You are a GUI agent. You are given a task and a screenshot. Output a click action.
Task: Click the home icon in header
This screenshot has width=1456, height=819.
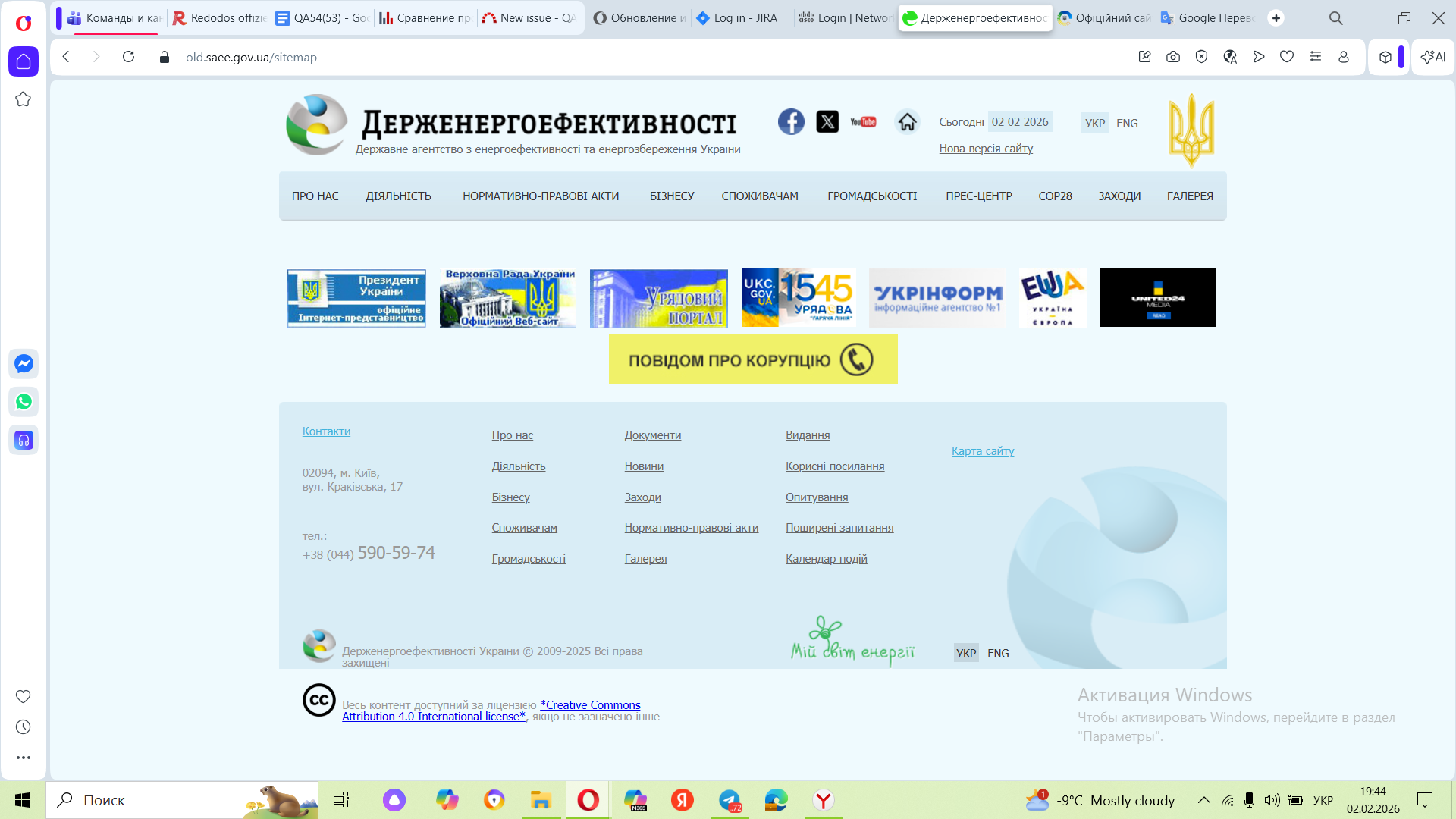click(x=907, y=122)
